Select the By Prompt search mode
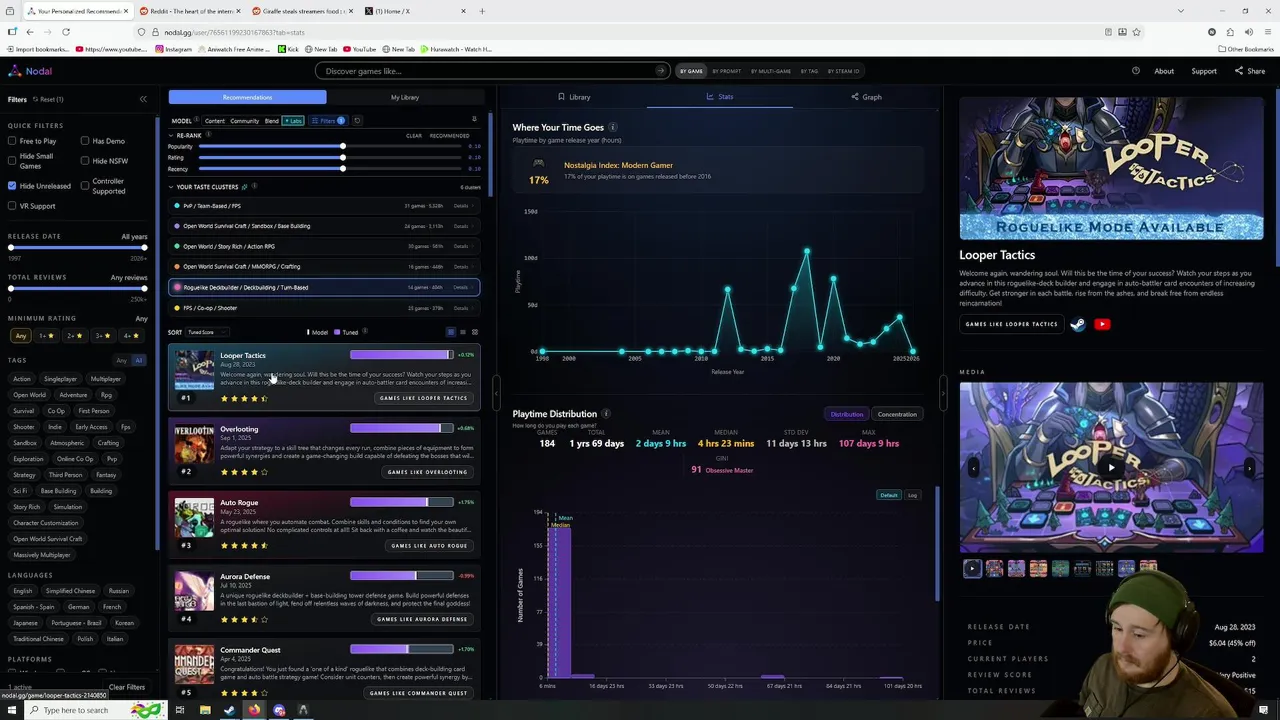Viewport: 1280px width, 720px height. 726,71
